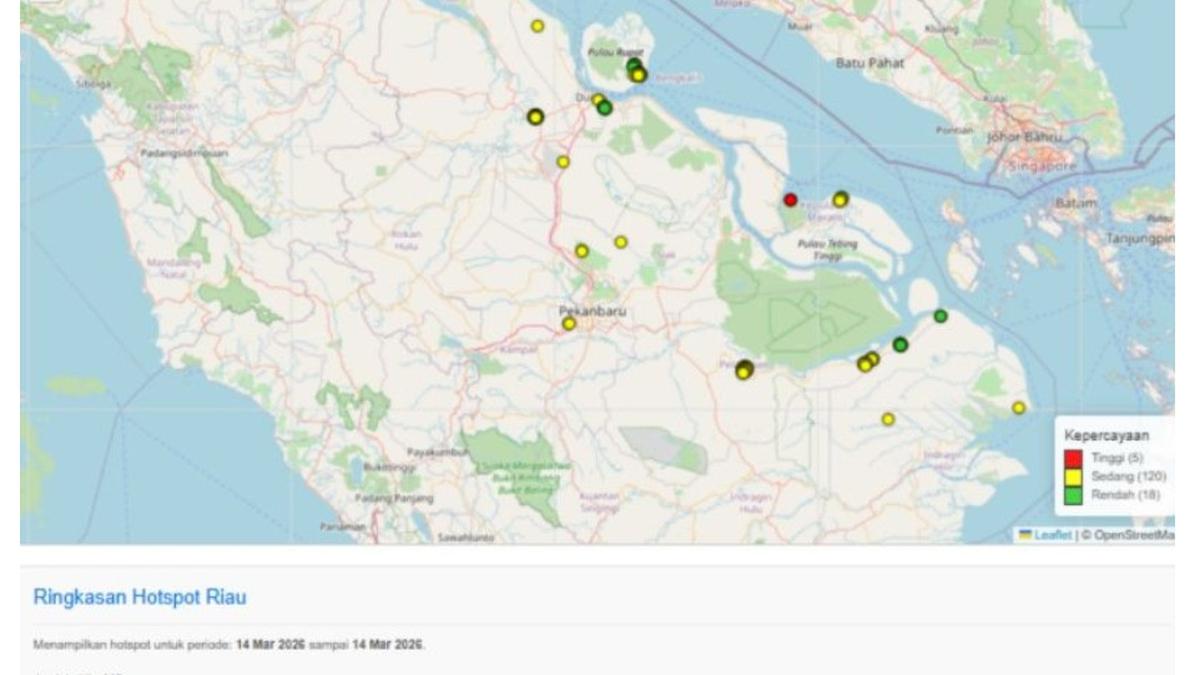Click the green hotspot marker near Dumai
Image resolution: width=1200 pixels, height=675 pixels.
[x=605, y=108]
